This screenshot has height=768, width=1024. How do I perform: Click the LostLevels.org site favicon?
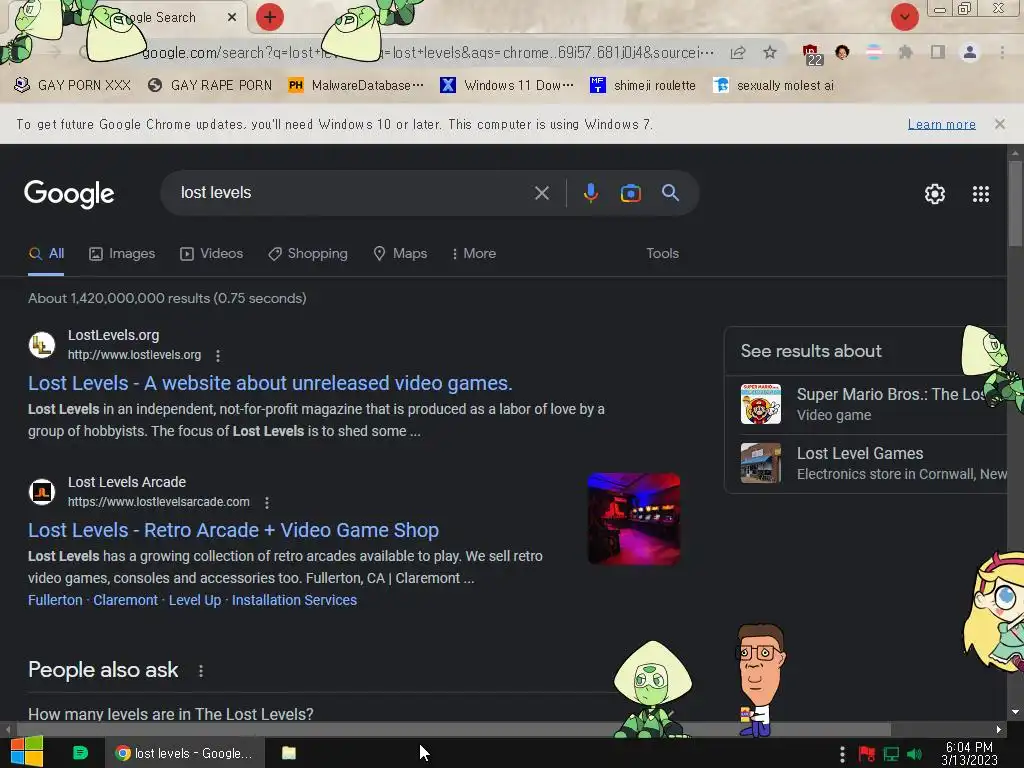click(42, 345)
